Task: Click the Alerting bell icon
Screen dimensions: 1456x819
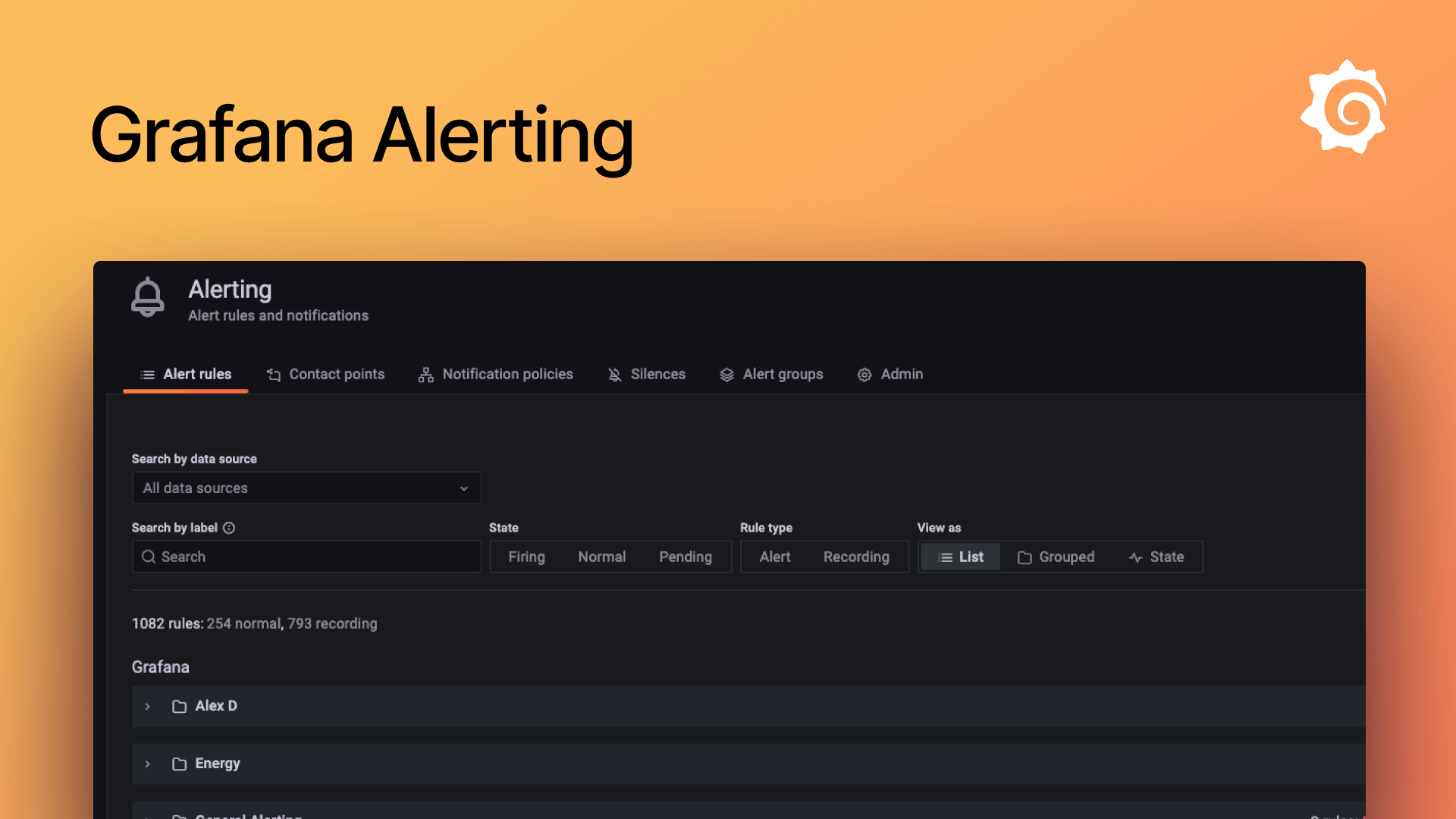Action: click(148, 297)
